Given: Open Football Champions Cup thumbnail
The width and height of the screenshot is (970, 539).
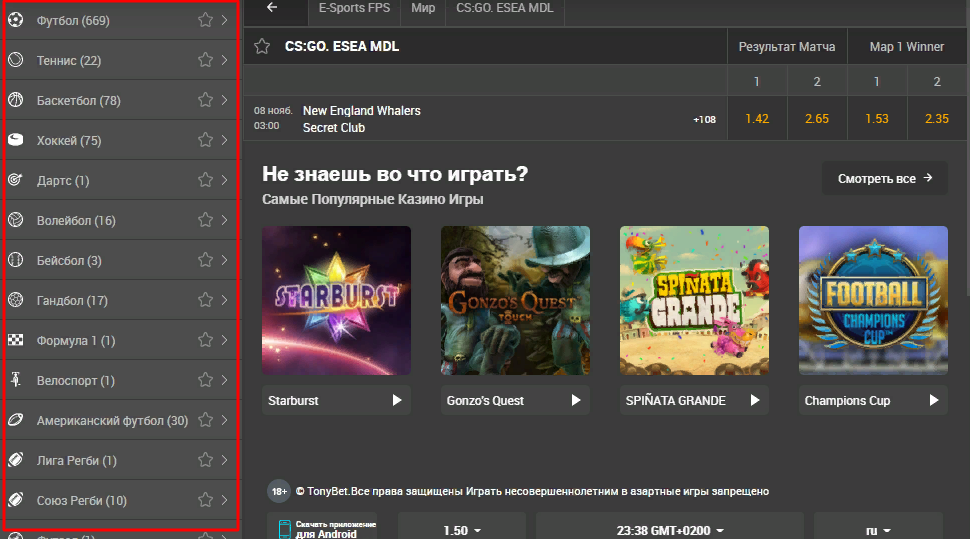Looking at the screenshot, I should [873, 300].
